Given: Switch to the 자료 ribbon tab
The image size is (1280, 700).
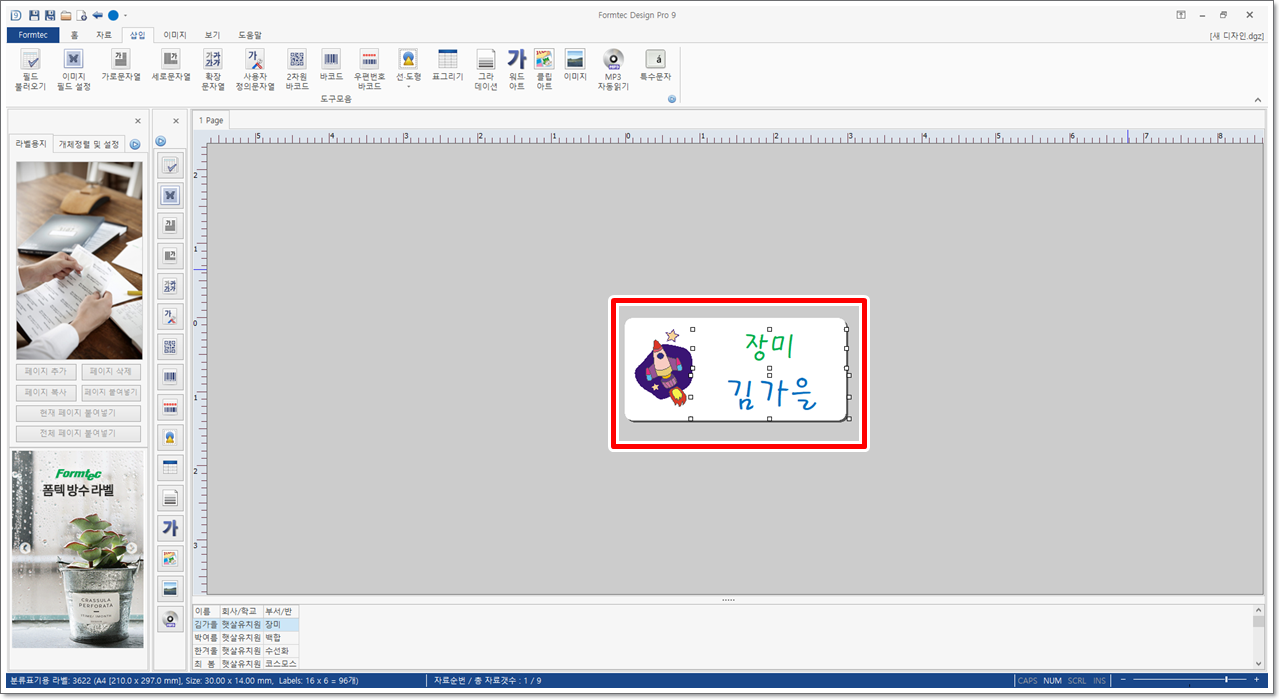Looking at the screenshot, I should click(x=104, y=35).
